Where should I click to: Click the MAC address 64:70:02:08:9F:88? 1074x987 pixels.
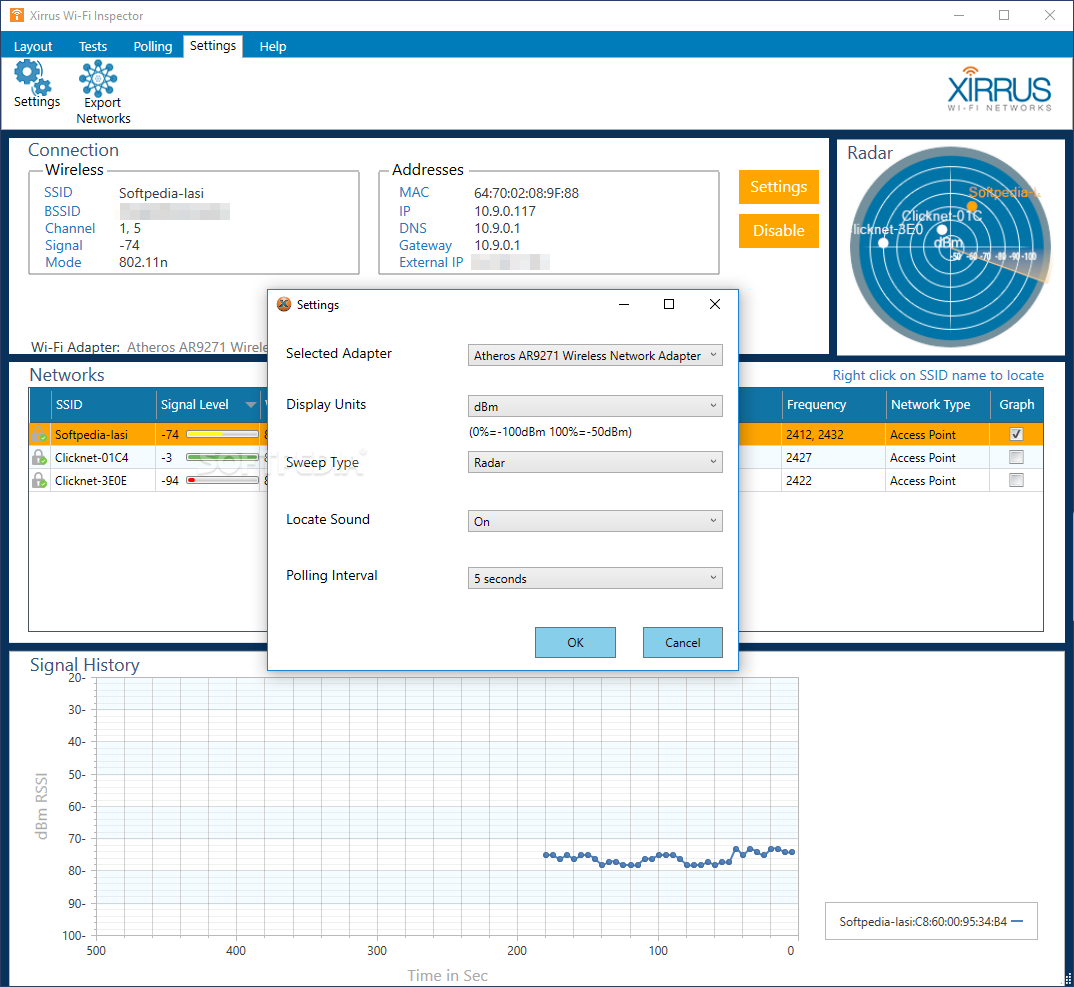pyautogui.click(x=526, y=193)
